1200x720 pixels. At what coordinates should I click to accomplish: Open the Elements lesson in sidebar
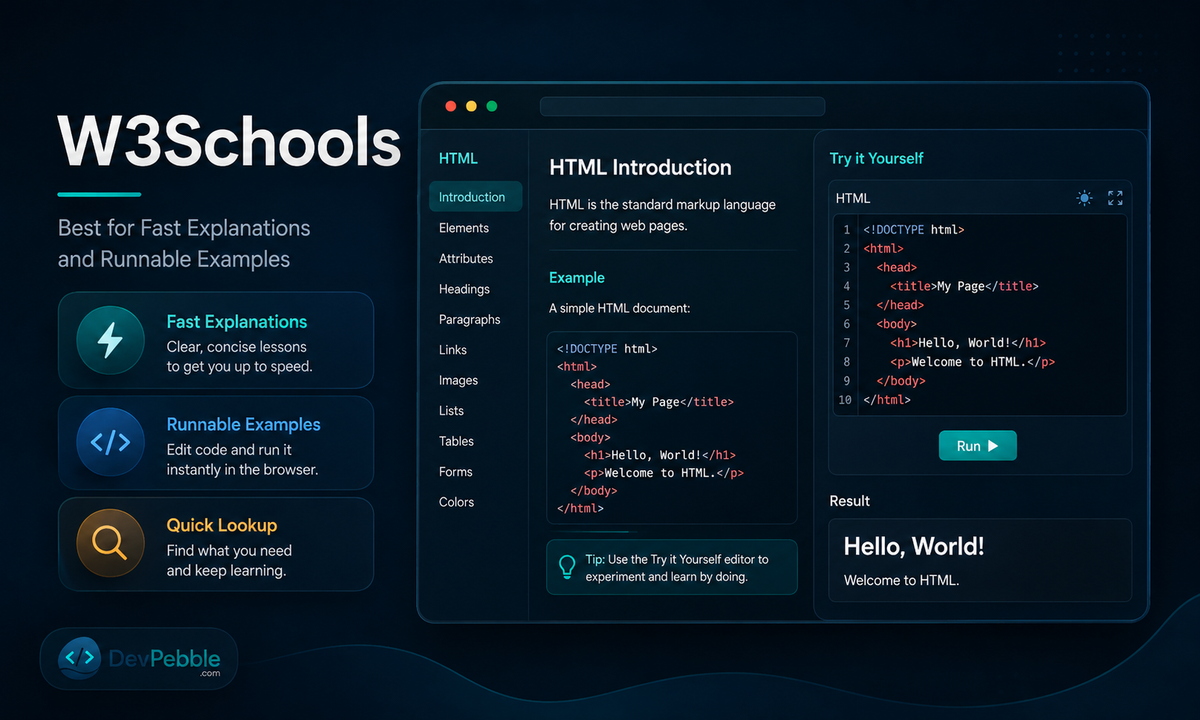(464, 228)
